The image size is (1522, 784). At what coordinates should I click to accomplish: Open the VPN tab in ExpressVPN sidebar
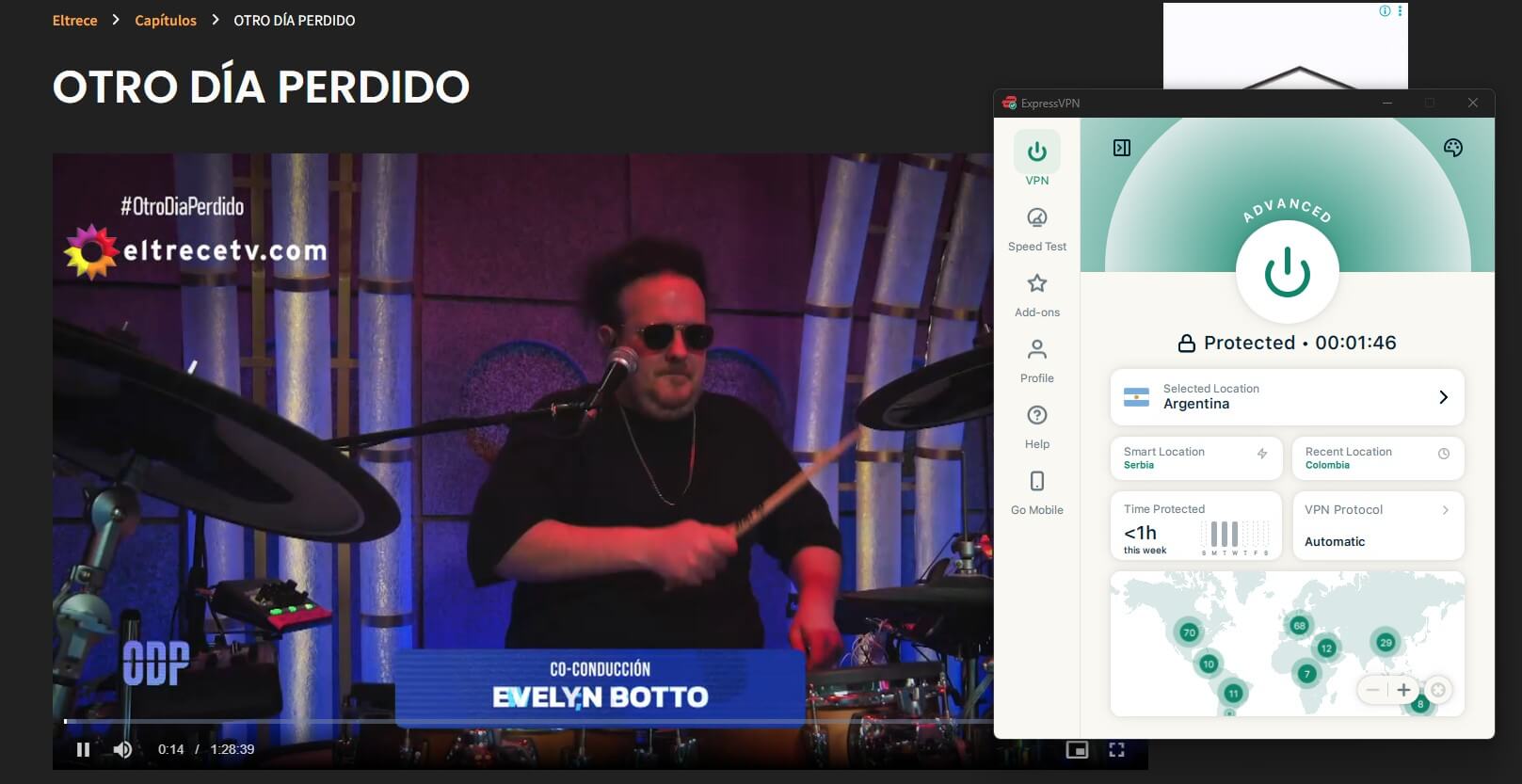tap(1037, 160)
